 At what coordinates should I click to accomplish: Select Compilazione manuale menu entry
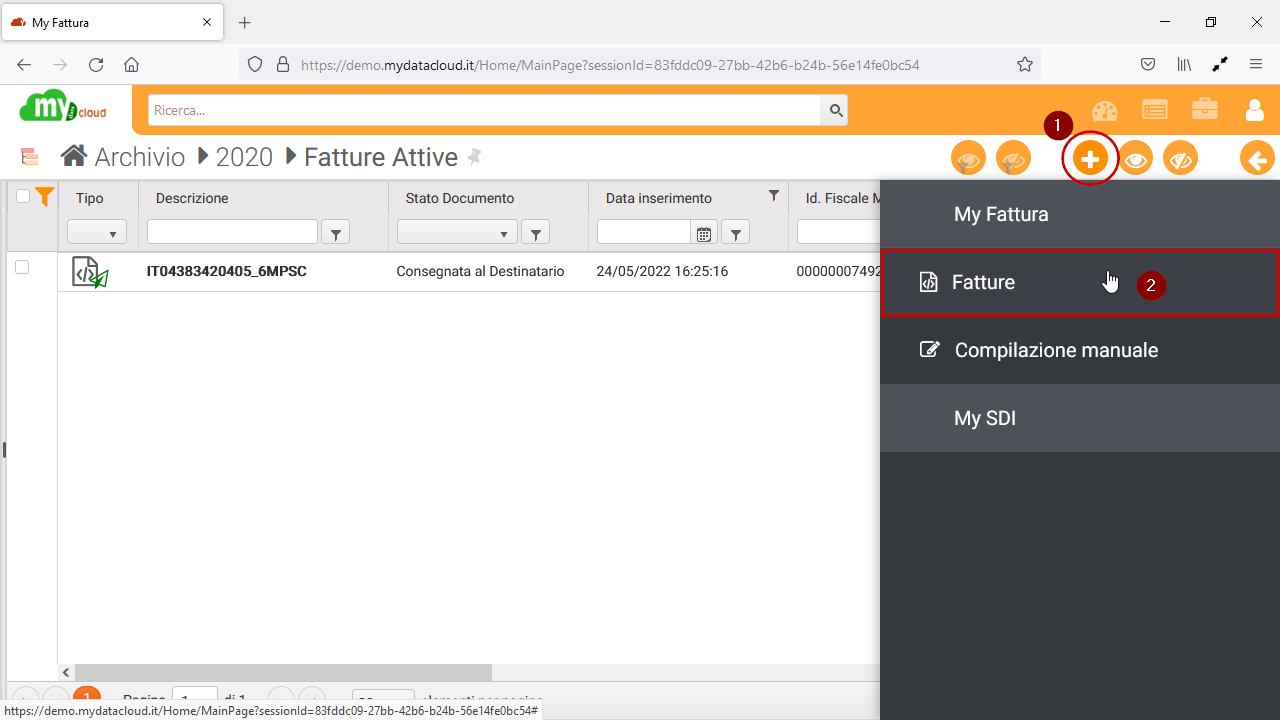(1080, 350)
